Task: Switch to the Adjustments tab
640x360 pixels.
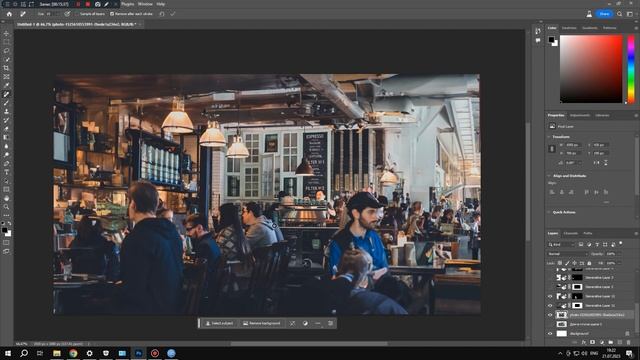Action: point(580,116)
